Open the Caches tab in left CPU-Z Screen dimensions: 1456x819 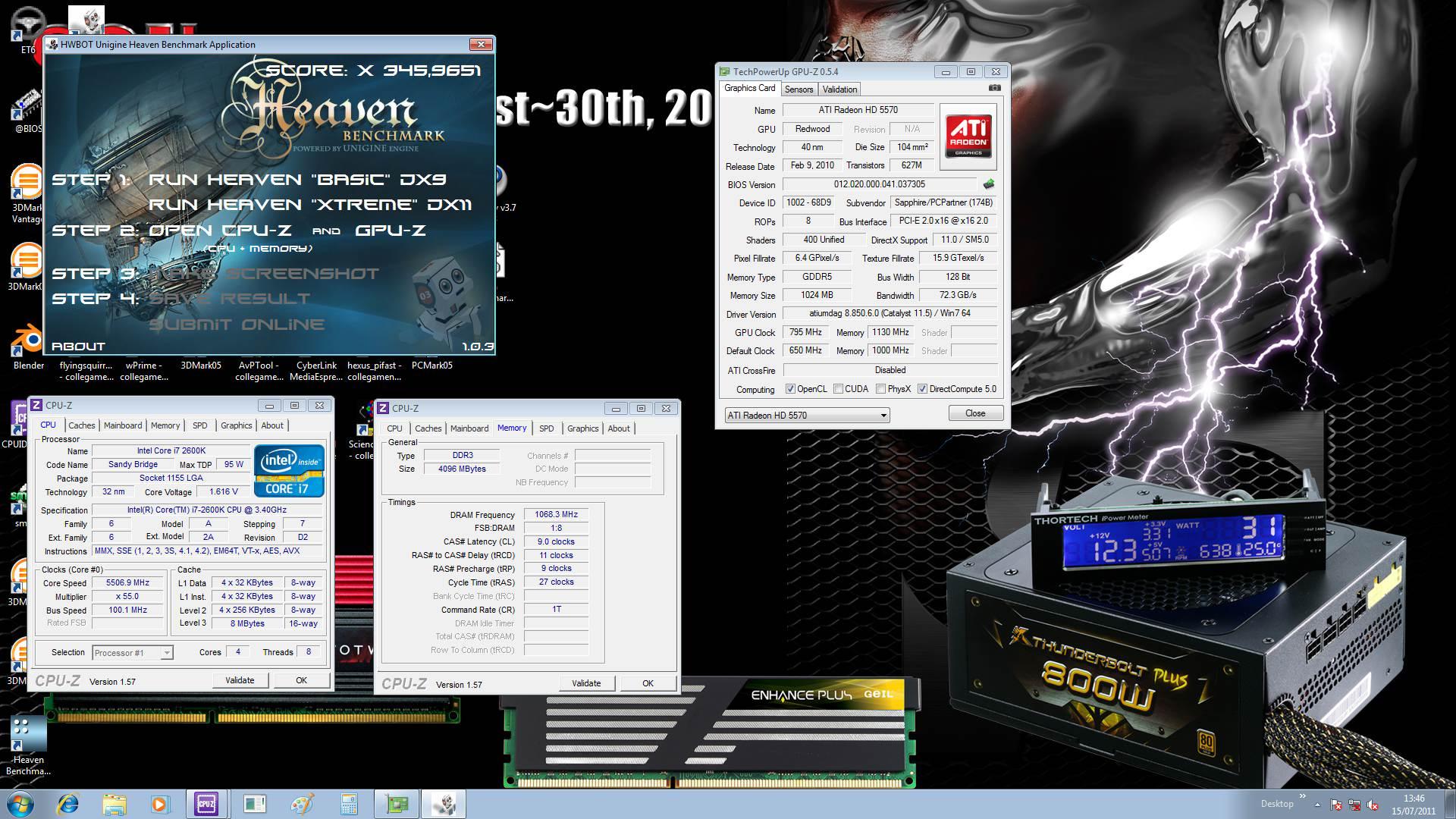[82, 425]
